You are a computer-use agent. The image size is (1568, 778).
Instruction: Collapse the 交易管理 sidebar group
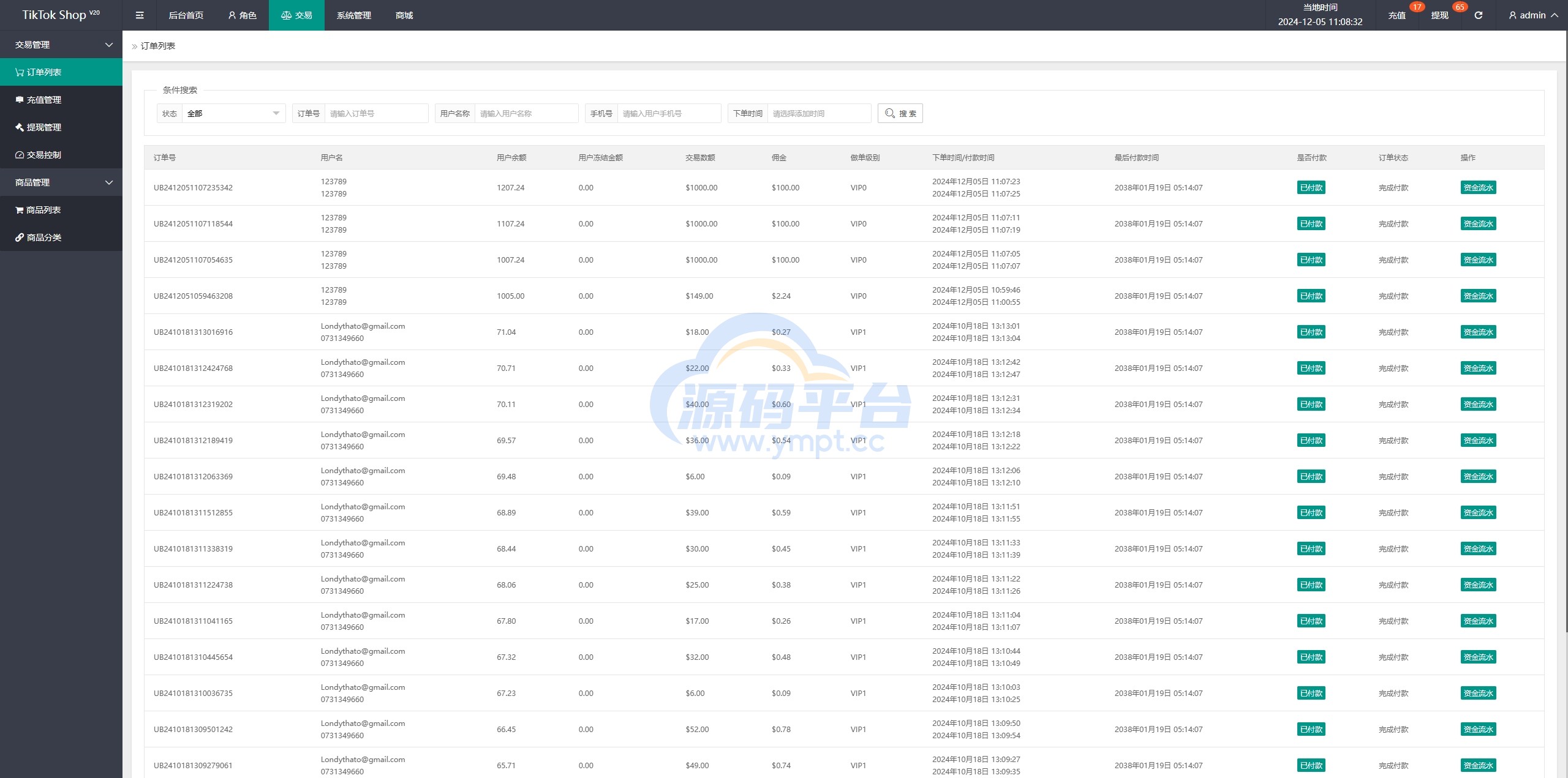tap(61, 45)
